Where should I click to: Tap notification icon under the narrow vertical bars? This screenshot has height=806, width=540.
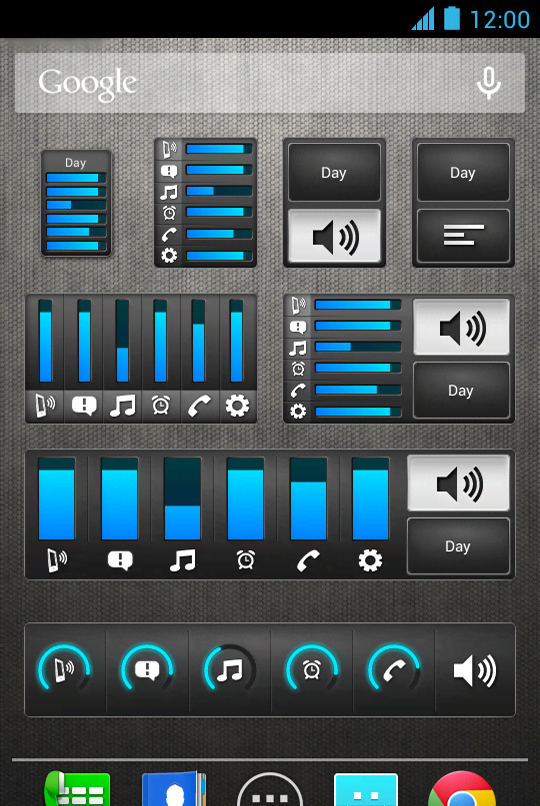pos(84,406)
